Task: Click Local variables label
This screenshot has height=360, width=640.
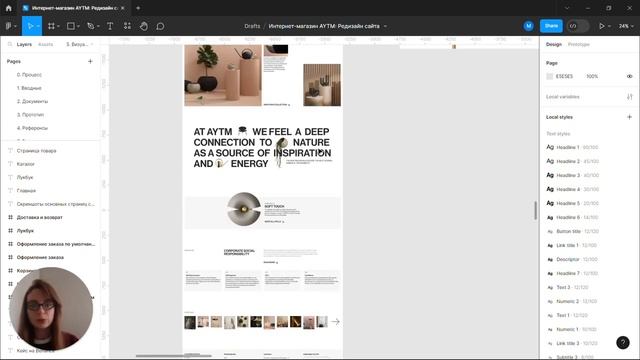Action: (562, 97)
